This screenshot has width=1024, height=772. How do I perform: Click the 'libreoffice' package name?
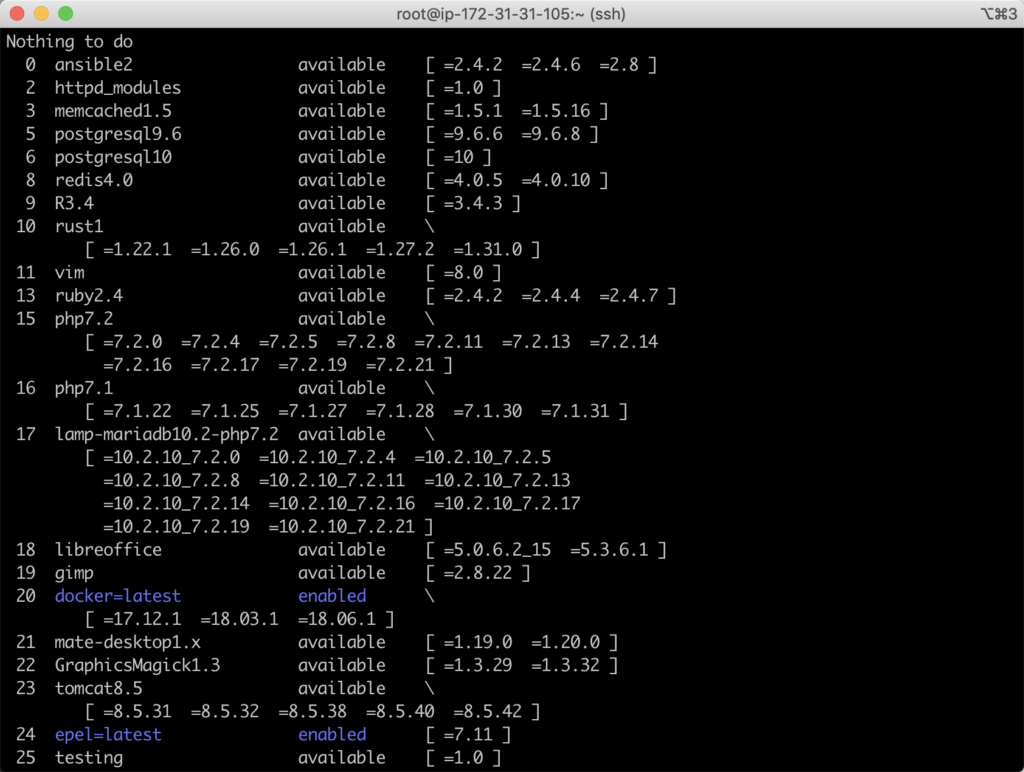(108, 550)
